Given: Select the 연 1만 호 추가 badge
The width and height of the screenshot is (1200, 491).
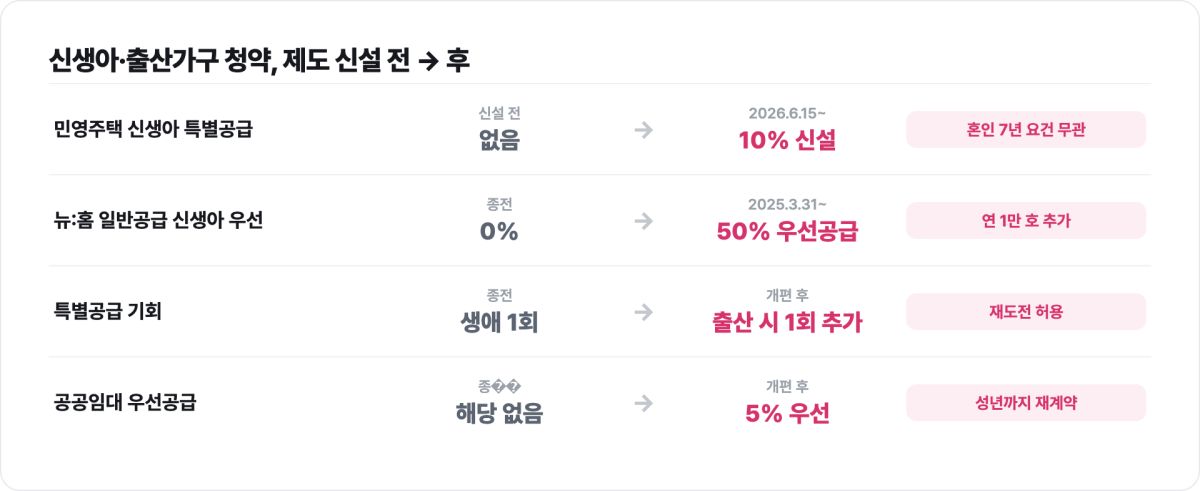Looking at the screenshot, I should click(1026, 221).
